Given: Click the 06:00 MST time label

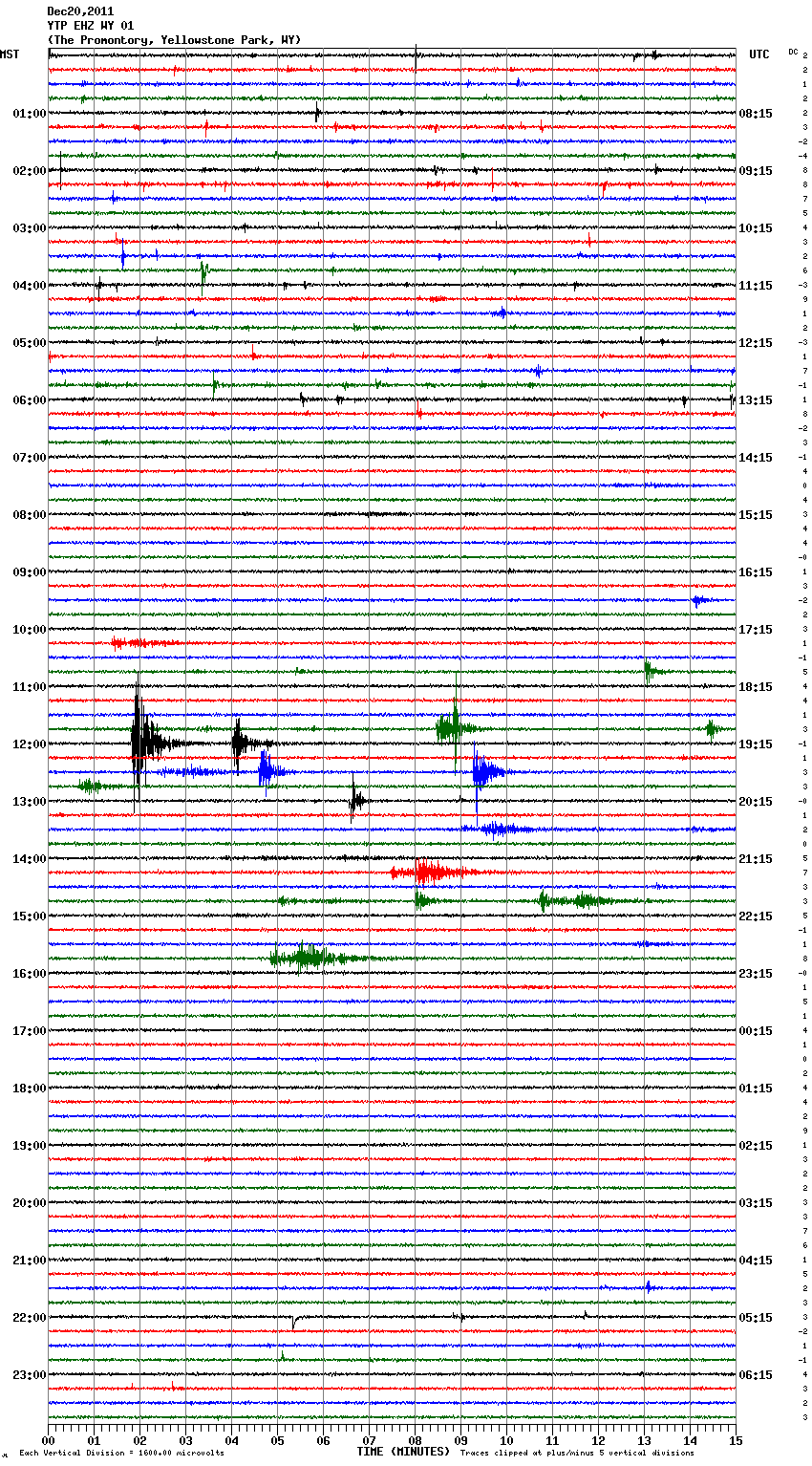Looking at the screenshot, I should tap(30, 400).
